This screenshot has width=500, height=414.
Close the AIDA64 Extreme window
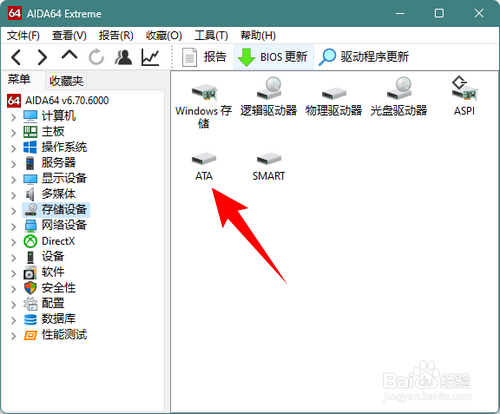click(479, 13)
